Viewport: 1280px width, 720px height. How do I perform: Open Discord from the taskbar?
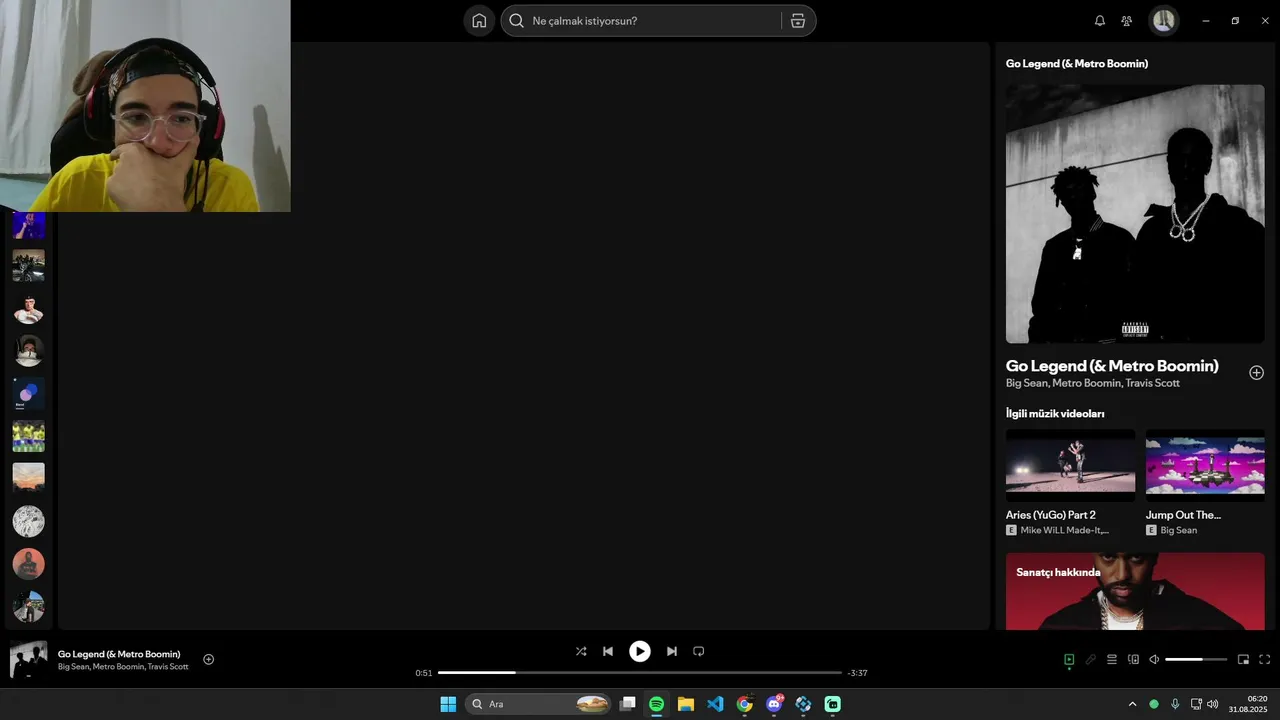pos(774,704)
